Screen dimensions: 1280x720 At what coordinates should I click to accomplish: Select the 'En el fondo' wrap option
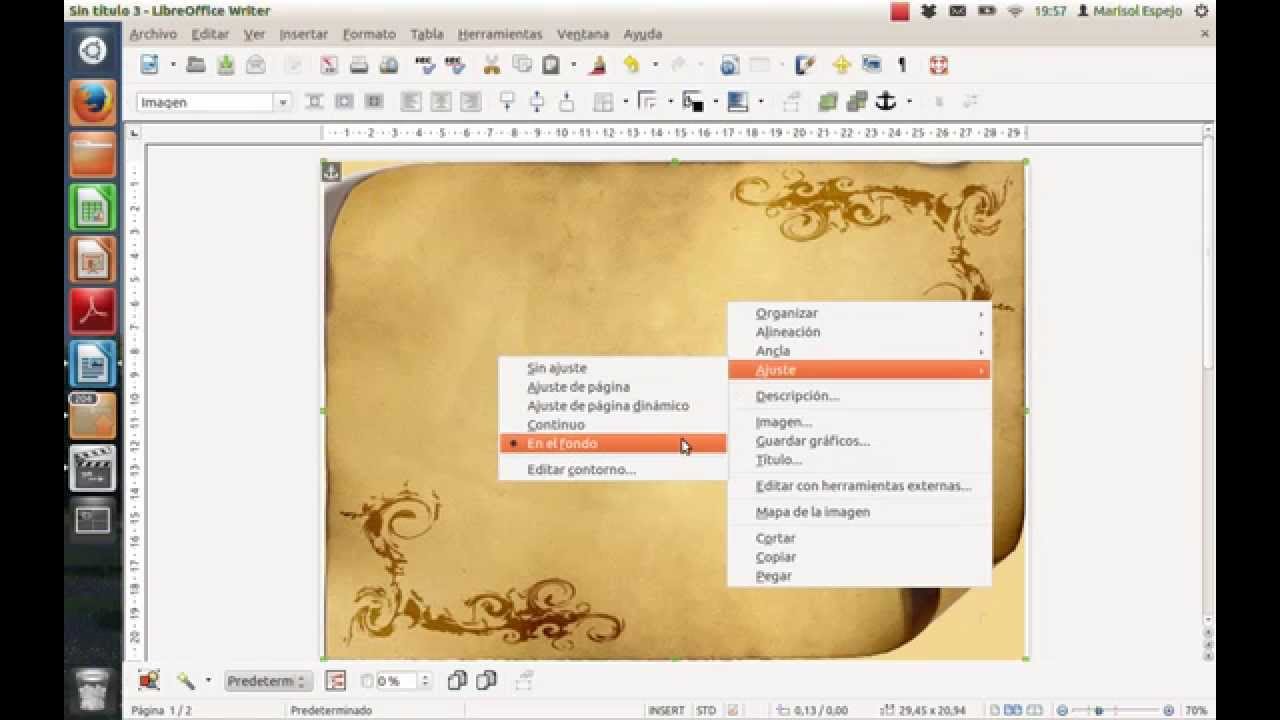(x=613, y=444)
